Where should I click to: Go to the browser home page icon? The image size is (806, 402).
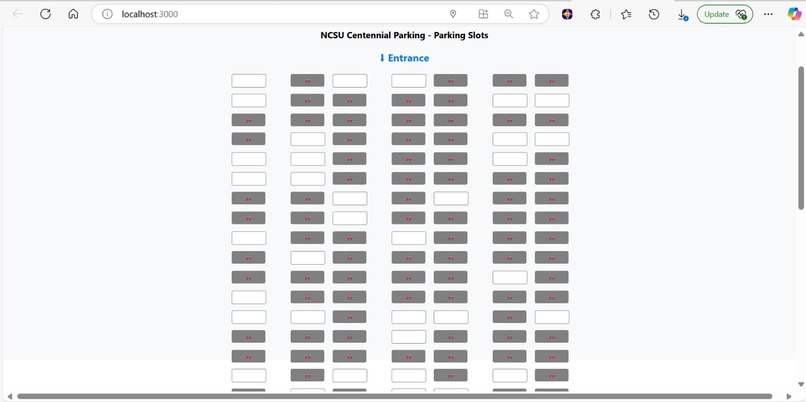click(73, 14)
